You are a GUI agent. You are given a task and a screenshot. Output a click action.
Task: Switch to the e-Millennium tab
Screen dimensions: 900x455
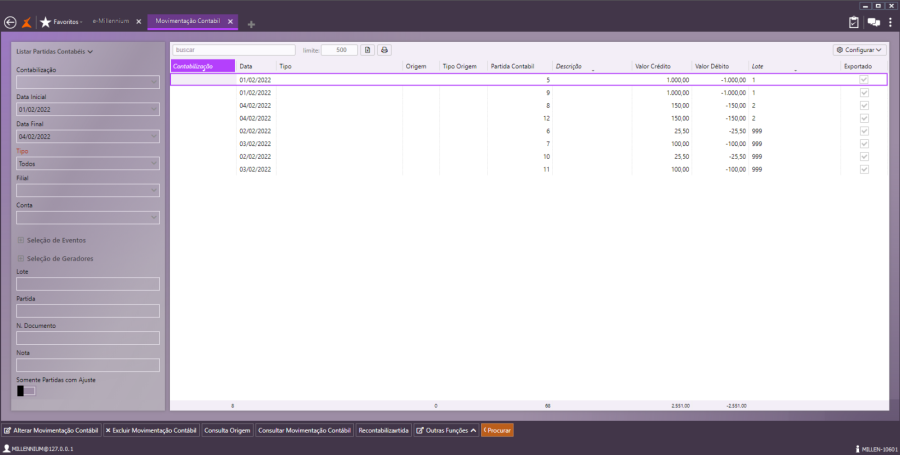click(111, 21)
